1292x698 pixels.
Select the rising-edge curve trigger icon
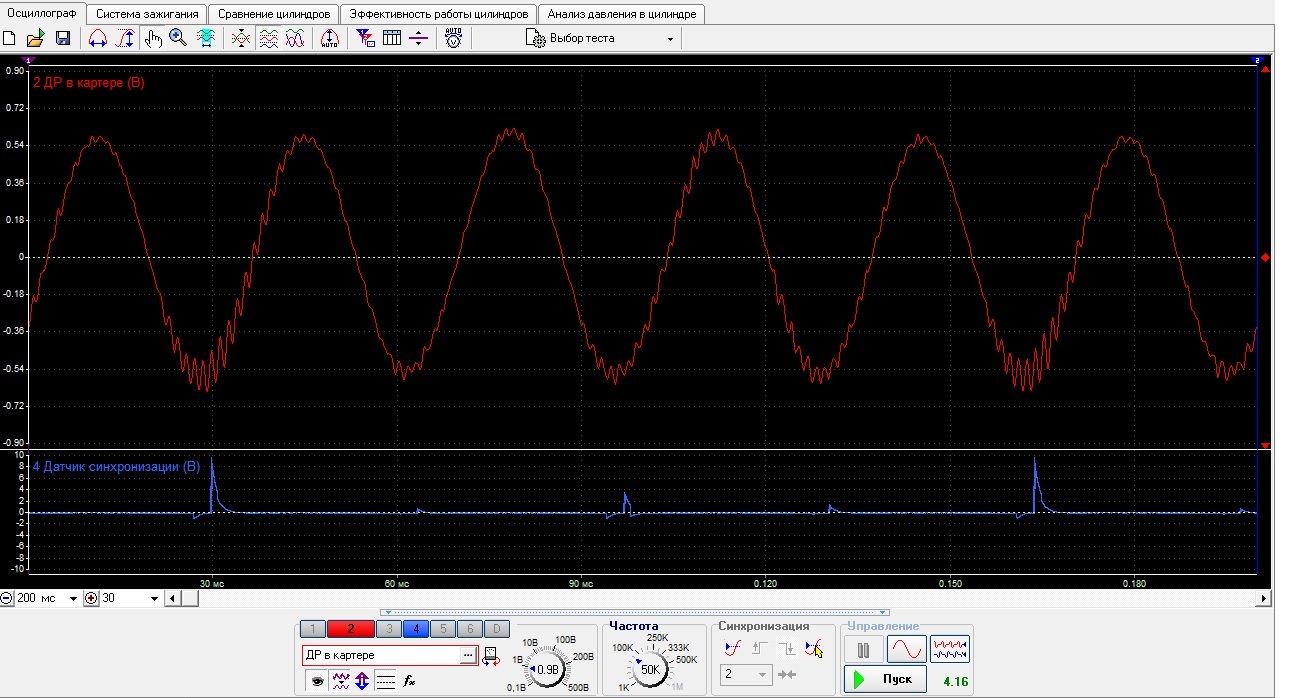pyautogui.click(x=733, y=648)
